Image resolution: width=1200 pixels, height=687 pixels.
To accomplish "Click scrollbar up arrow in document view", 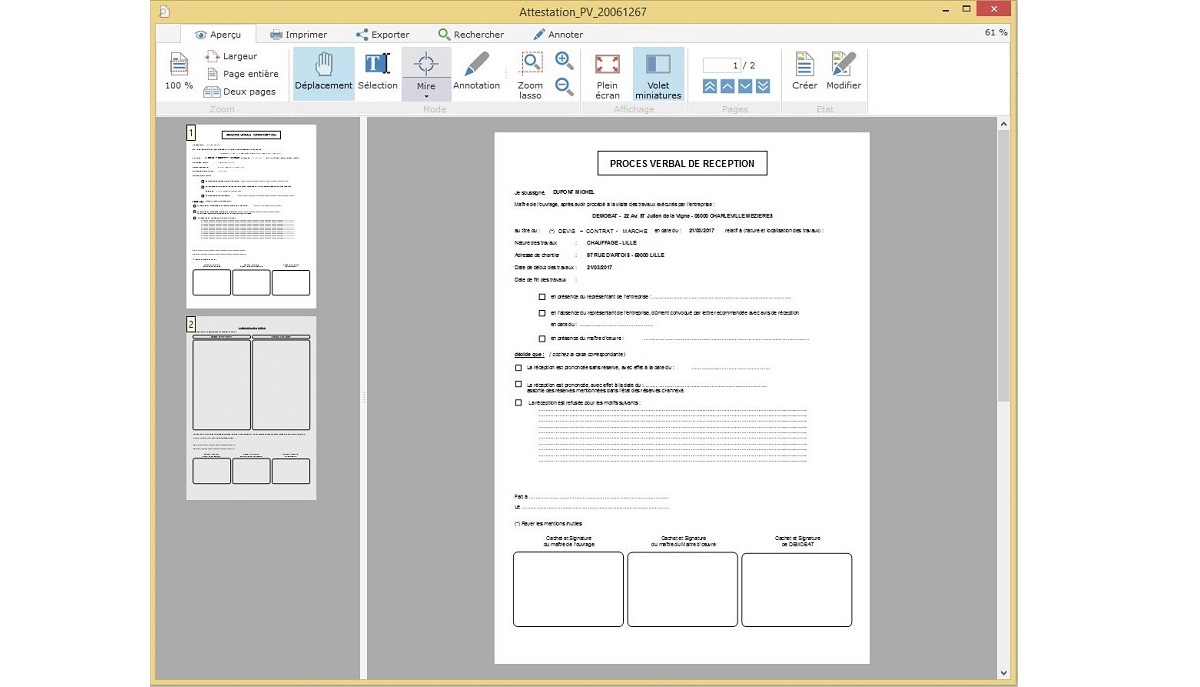I will pos(1003,124).
